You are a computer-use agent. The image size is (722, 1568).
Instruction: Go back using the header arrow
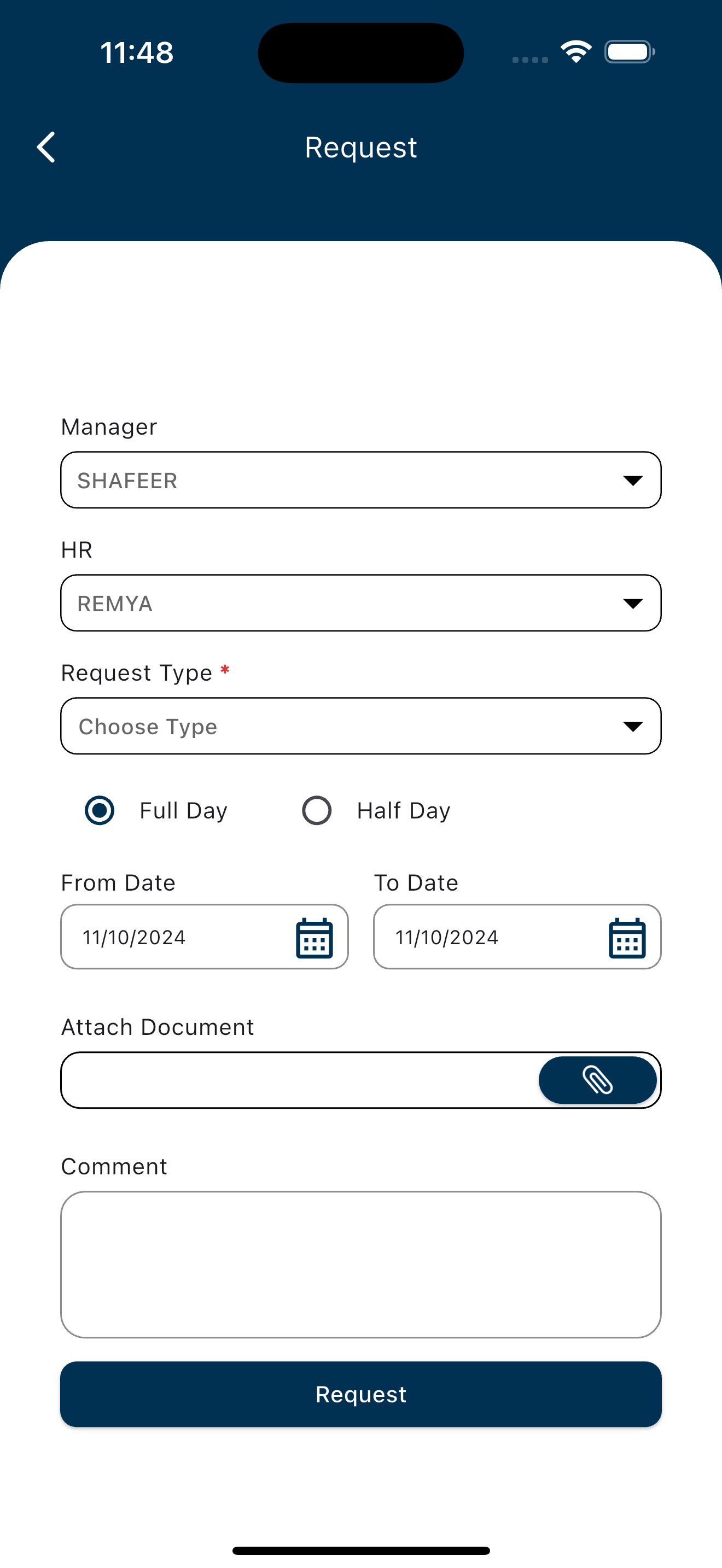pyautogui.click(x=46, y=147)
